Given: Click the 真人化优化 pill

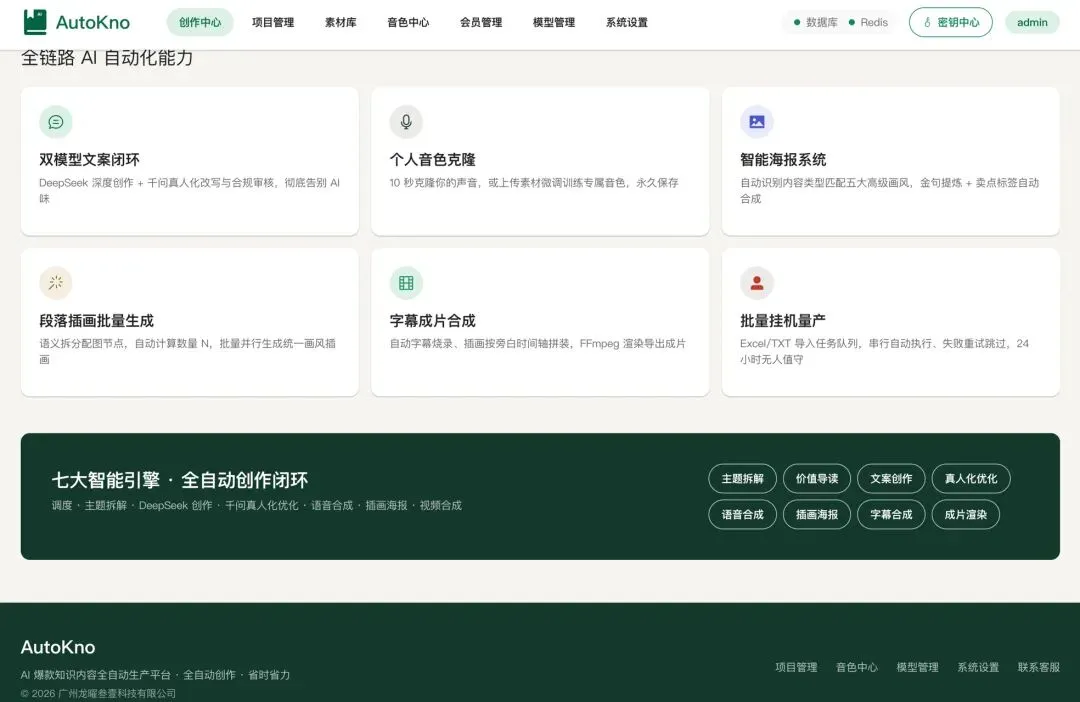Looking at the screenshot, I should [x=971, y=479].
